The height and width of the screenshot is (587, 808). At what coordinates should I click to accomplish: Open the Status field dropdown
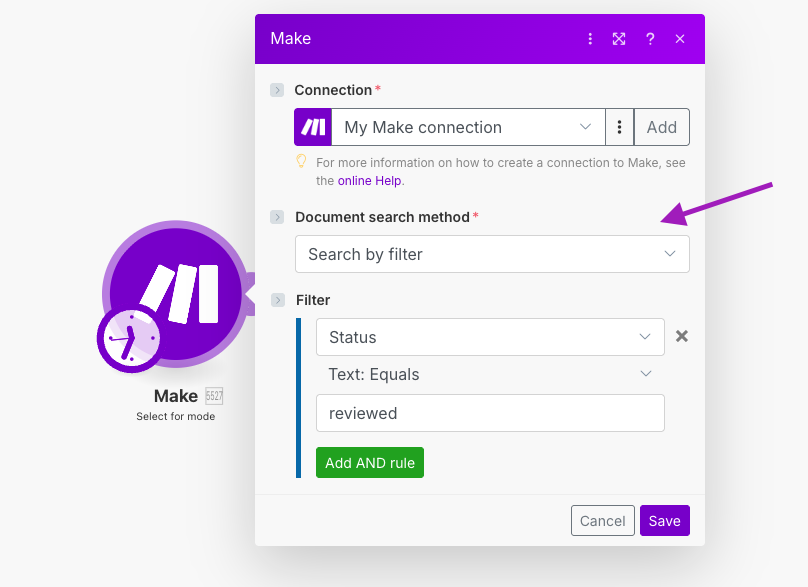(x=490, y=337)
